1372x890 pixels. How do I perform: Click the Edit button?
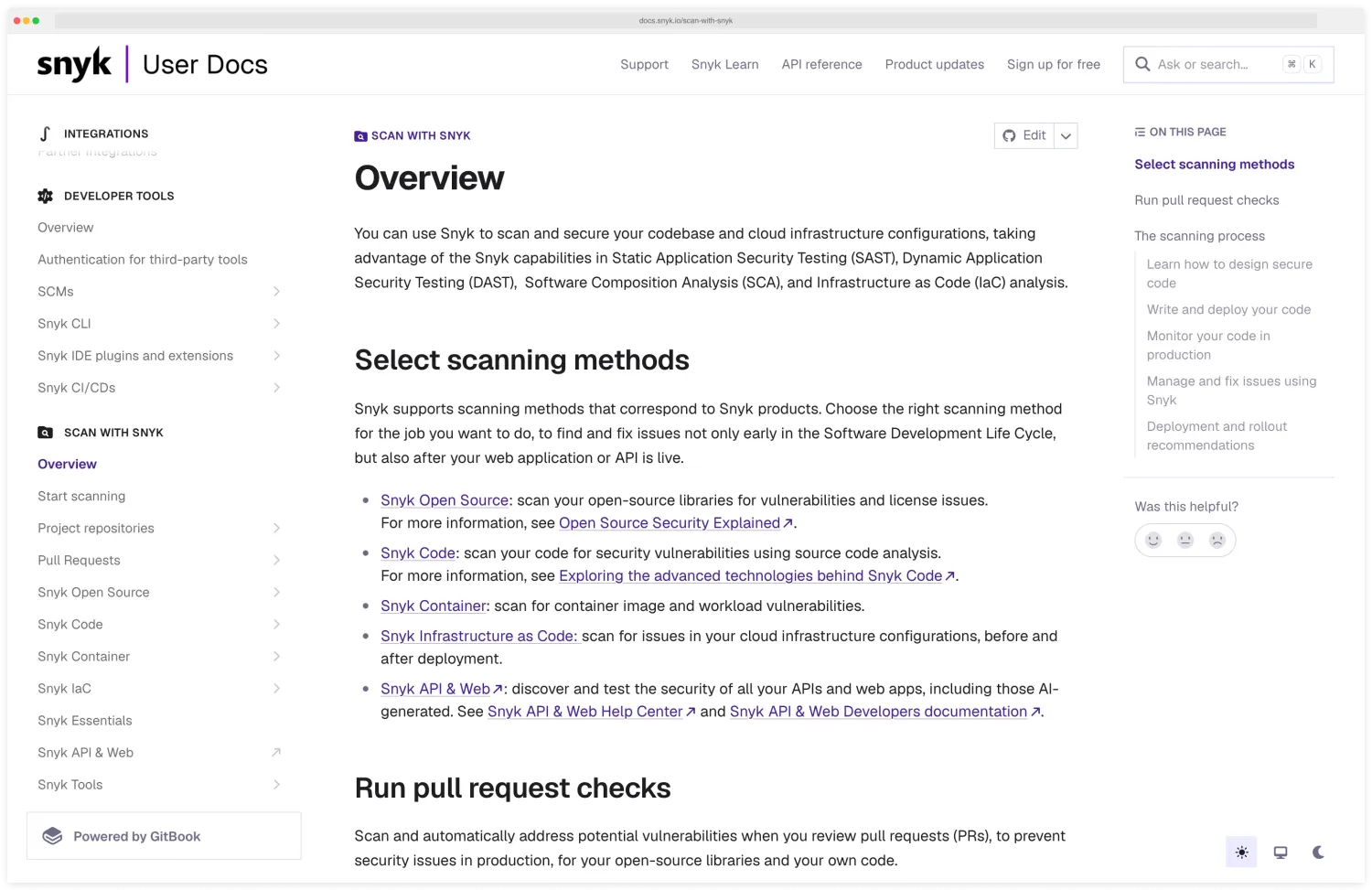coord(1024,135)
